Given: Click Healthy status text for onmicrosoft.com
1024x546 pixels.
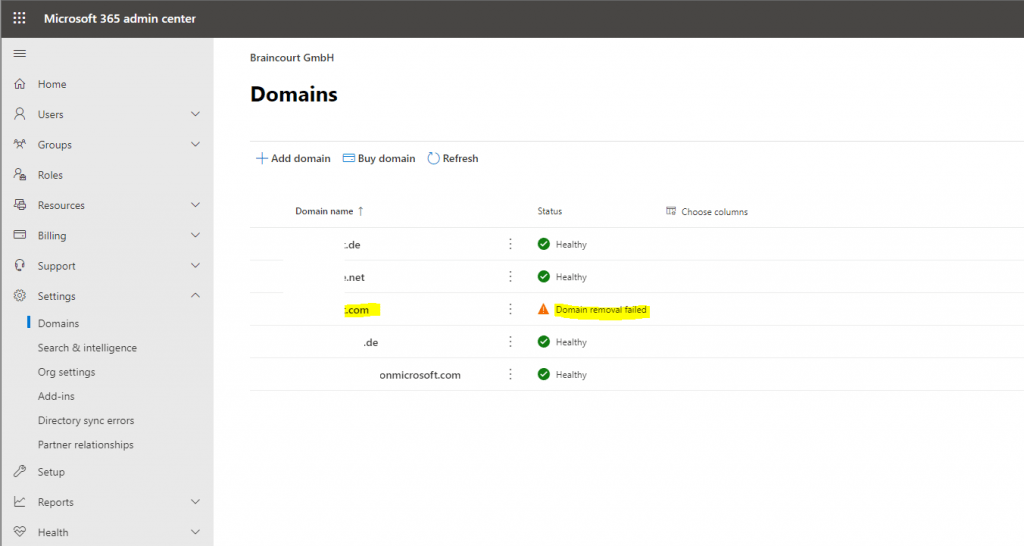Looking at the screenshot, I should pos(571,375).
